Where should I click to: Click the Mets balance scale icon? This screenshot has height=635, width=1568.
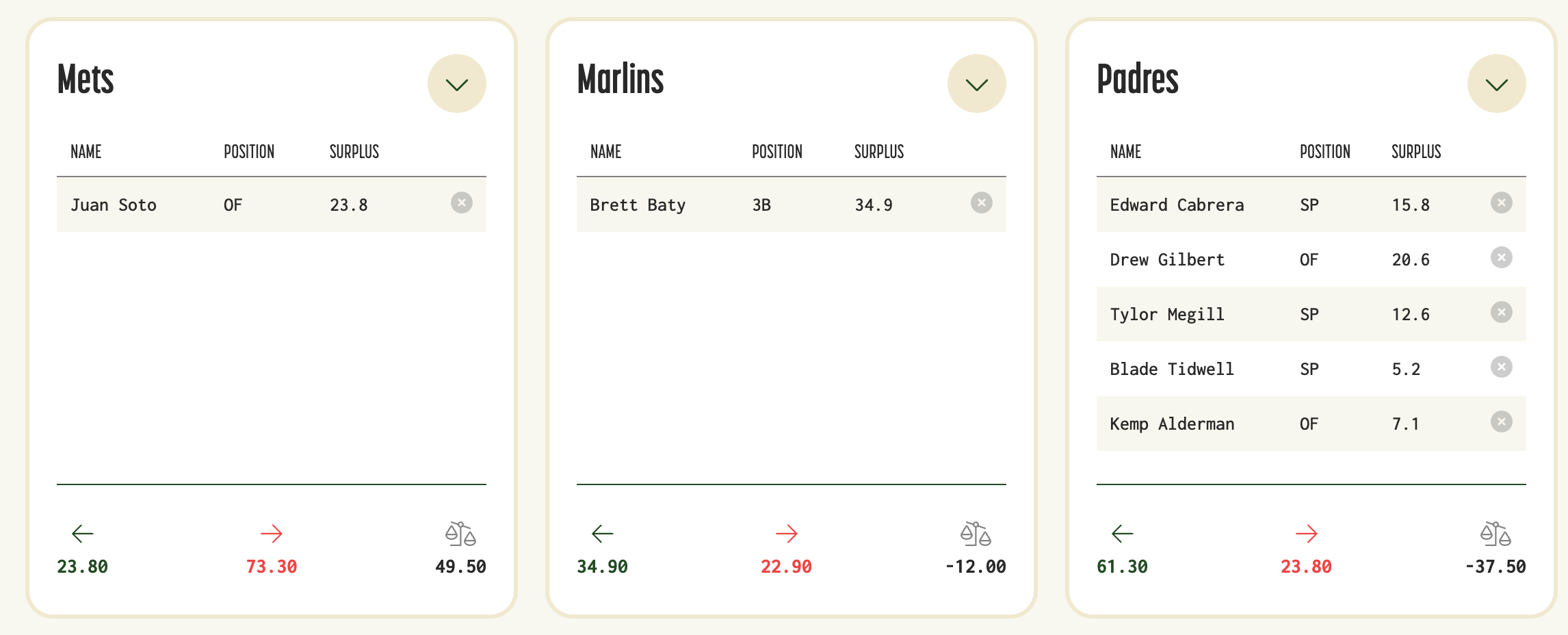[x=460, y=534]
